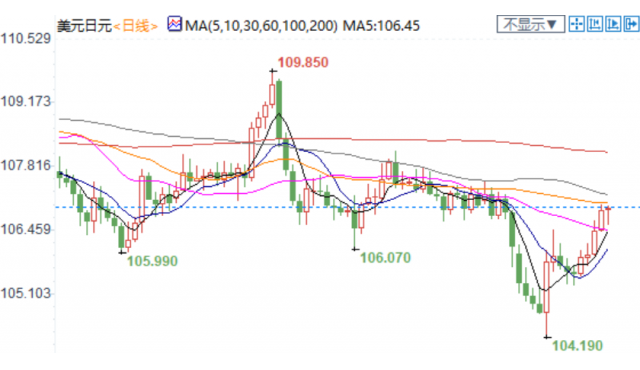Select the 日线 period label
This screenshot has width=640, height=370.
click(x=136, y=26)
